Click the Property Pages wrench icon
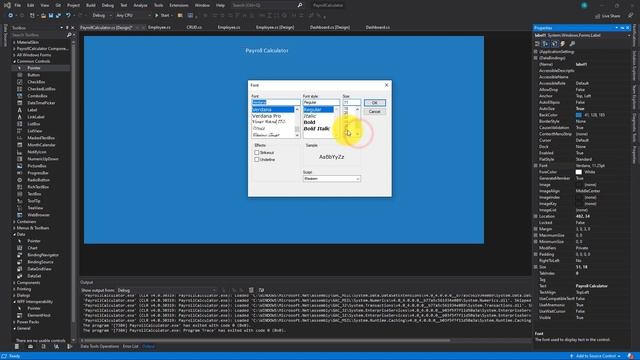Screen dimensions: 640x360 pos(572,43)
